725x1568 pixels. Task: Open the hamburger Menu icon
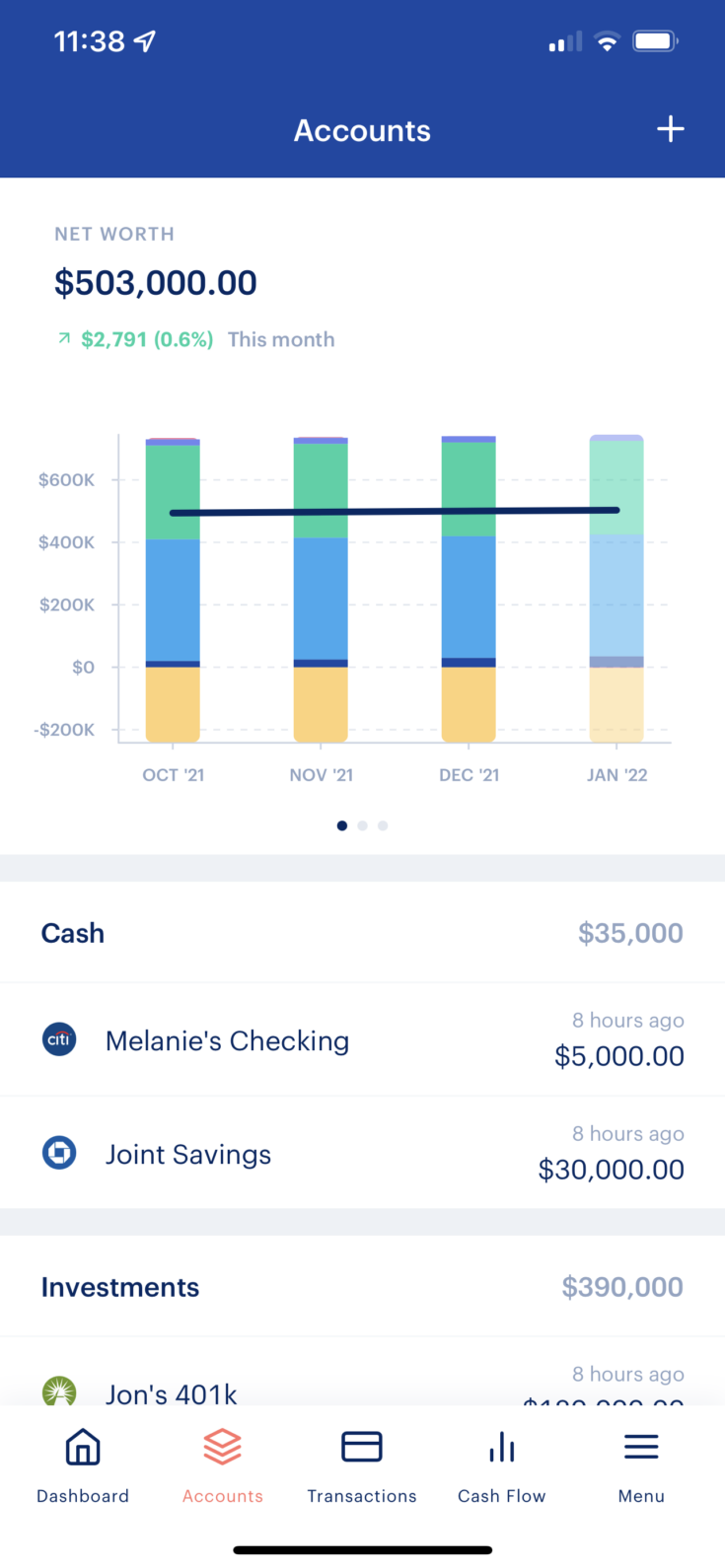tap(641, 1447)
